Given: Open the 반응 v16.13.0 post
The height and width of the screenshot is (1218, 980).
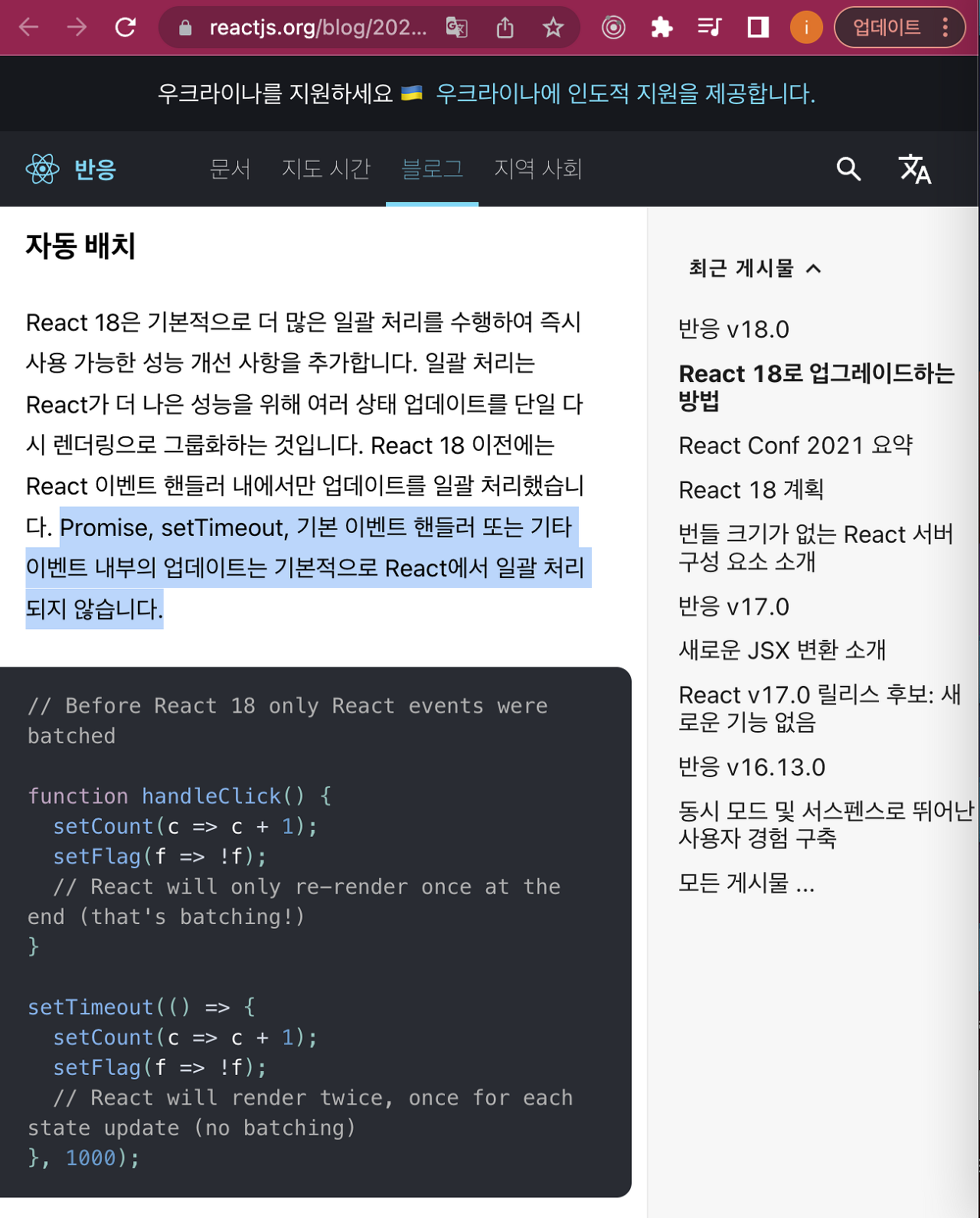Looking at the screenshot, I should coord(752,767).
